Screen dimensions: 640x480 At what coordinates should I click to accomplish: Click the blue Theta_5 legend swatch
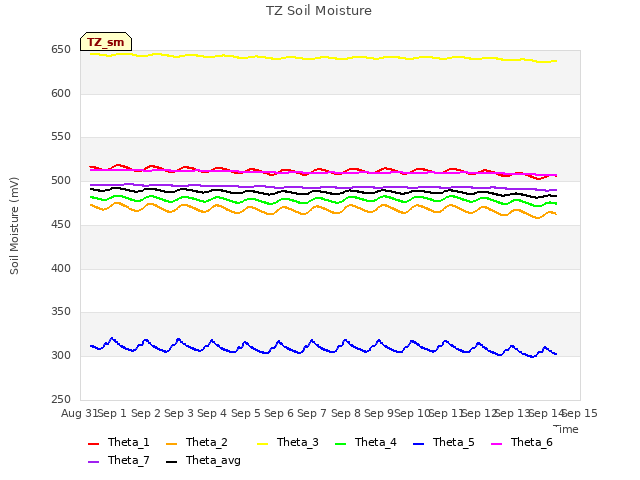[x=418, y=444]
